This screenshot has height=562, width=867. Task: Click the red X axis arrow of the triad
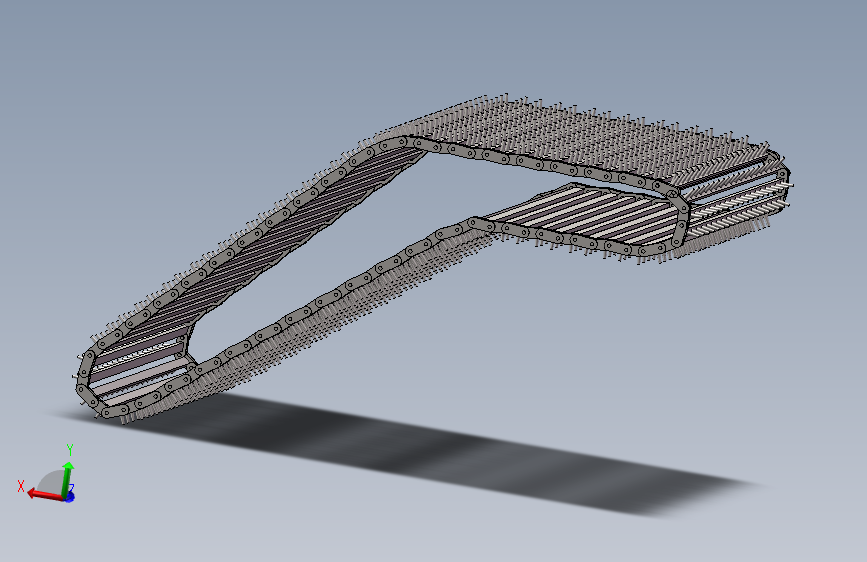click(46, 494)
